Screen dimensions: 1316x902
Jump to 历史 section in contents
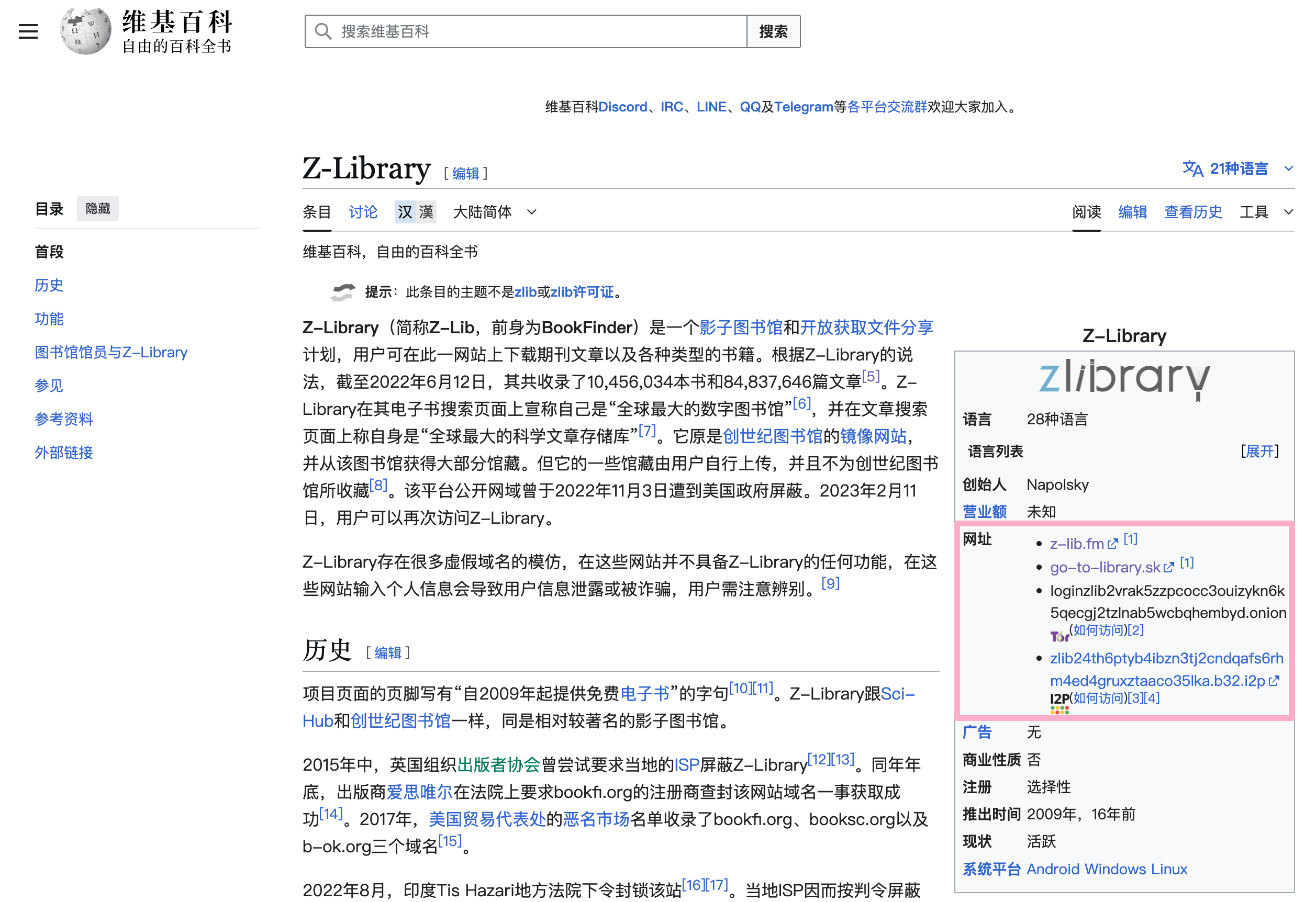[49, 285]
